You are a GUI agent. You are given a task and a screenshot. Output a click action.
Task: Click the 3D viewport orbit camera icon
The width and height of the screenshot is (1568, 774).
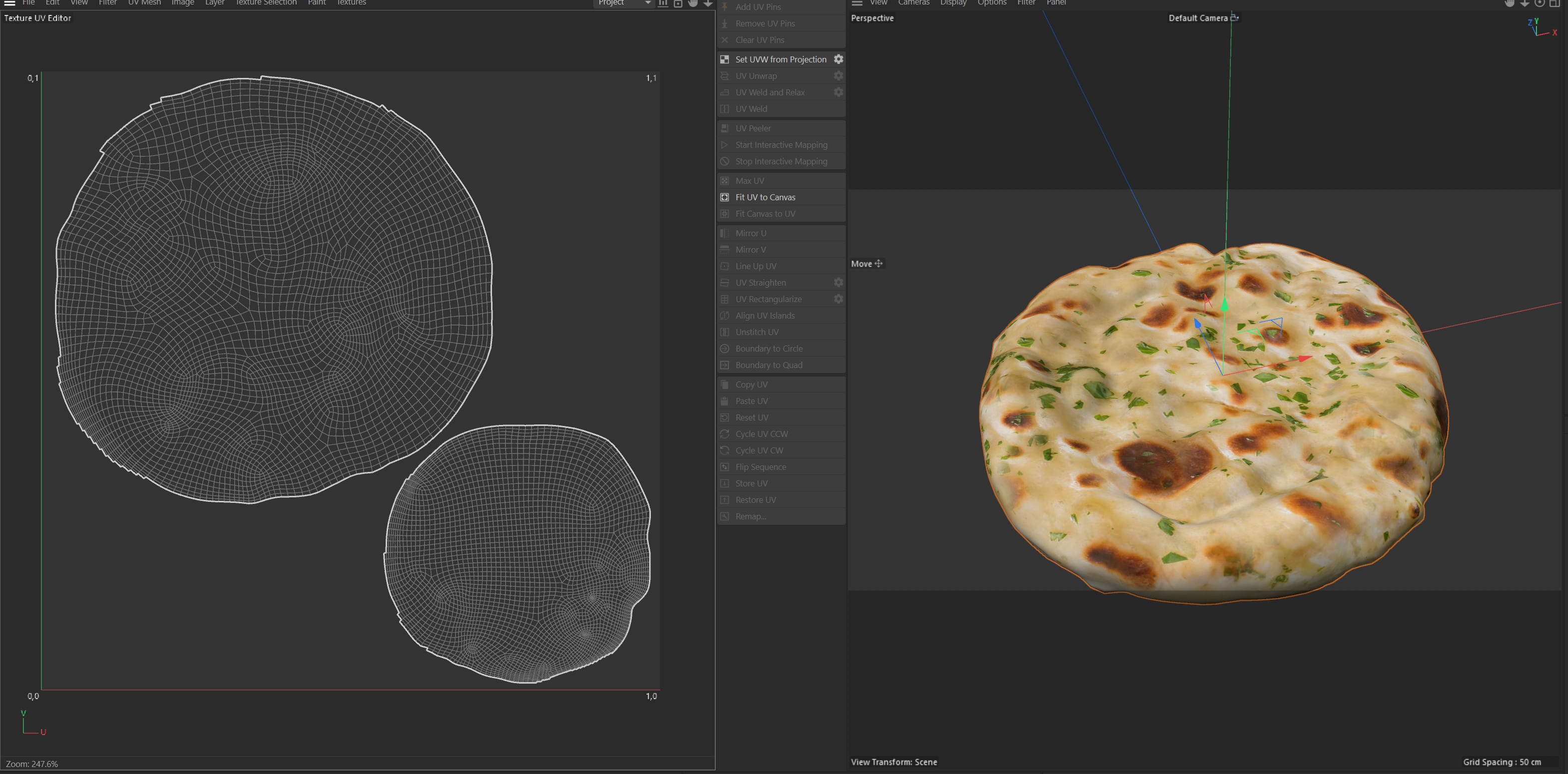(1540, 3)
